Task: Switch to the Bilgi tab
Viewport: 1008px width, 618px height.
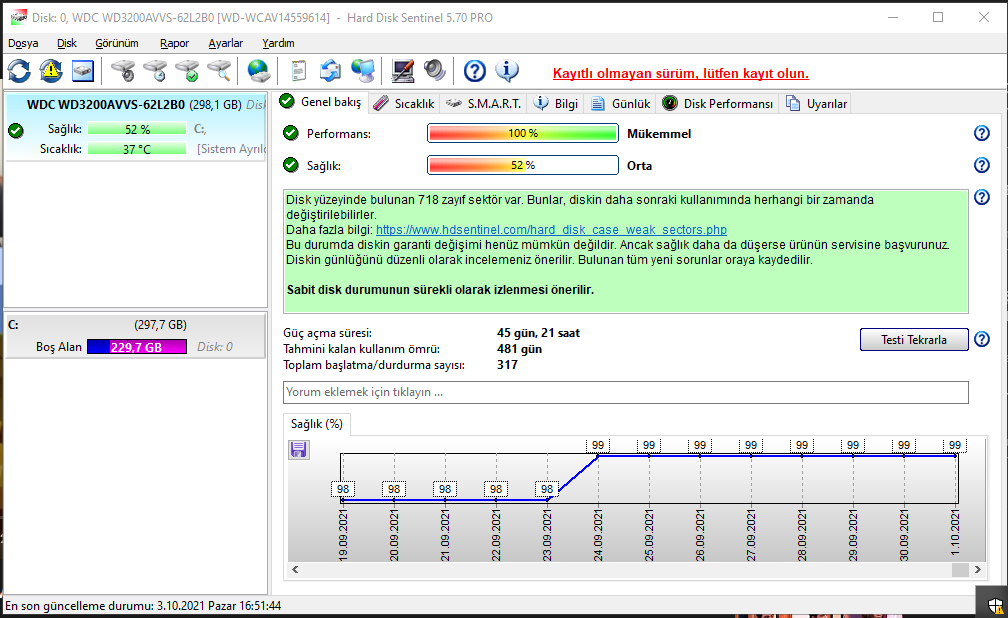Action: [557, 104]
